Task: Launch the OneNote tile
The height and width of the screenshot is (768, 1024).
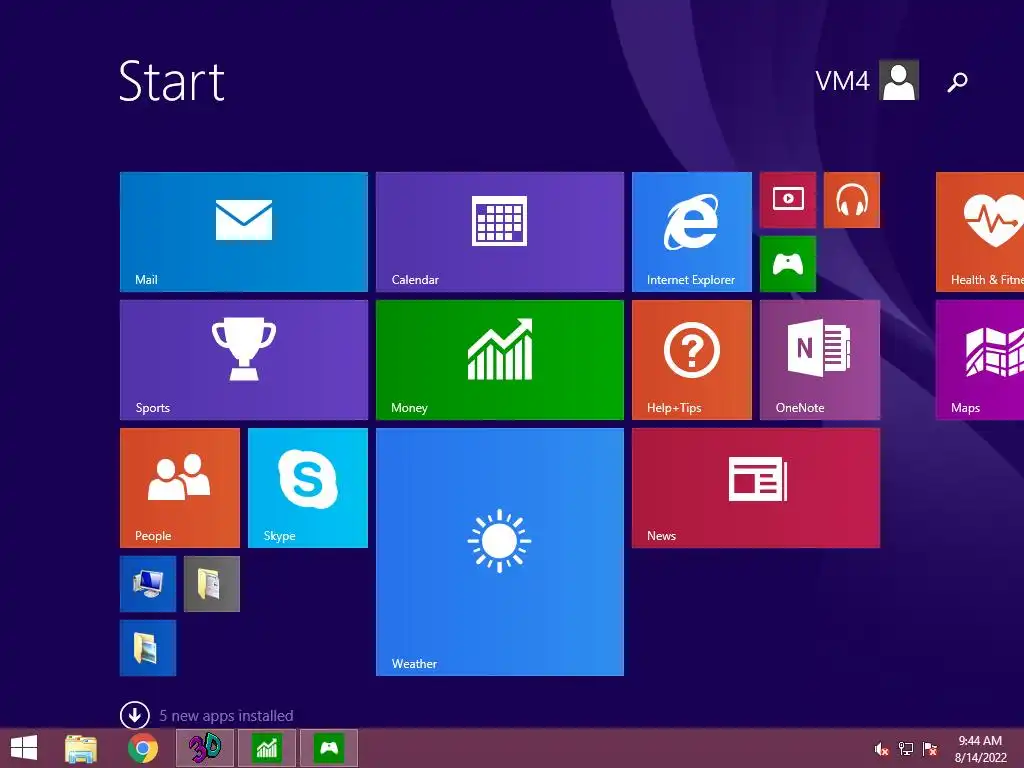Action: click(820, 360)
